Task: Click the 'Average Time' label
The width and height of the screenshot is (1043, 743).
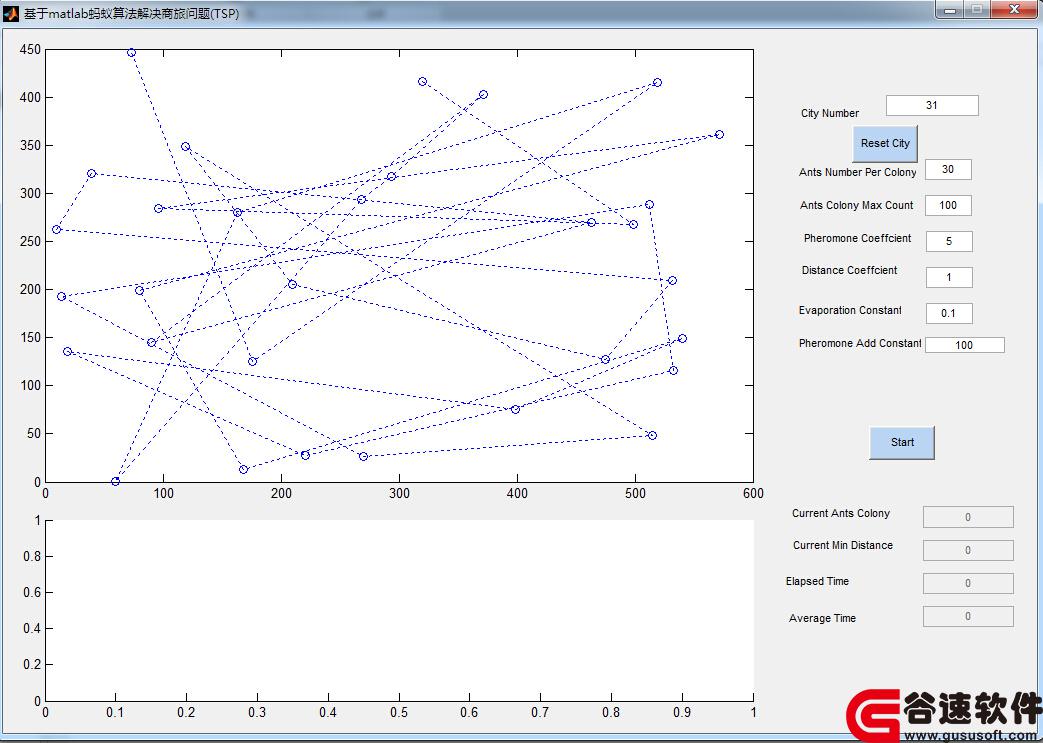Action: [x=822, y=619]
